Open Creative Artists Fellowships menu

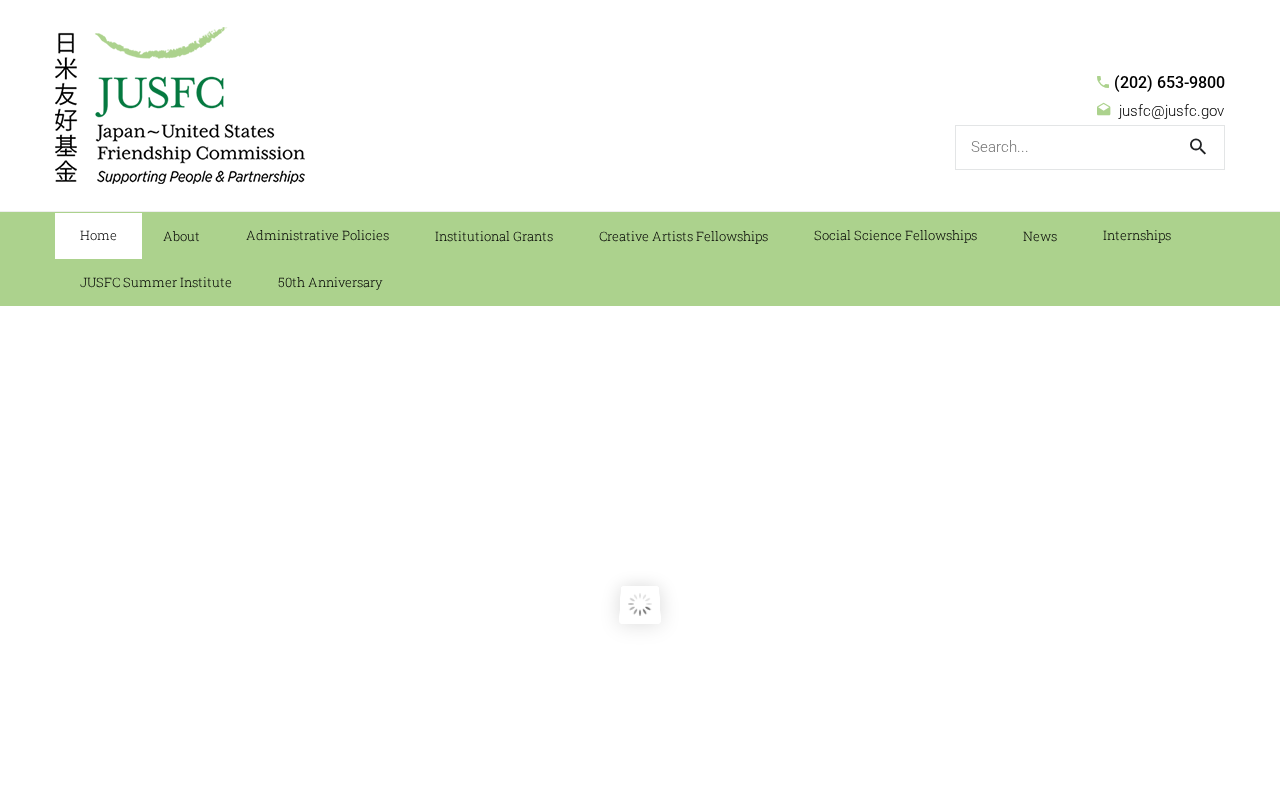coord(683,236)
